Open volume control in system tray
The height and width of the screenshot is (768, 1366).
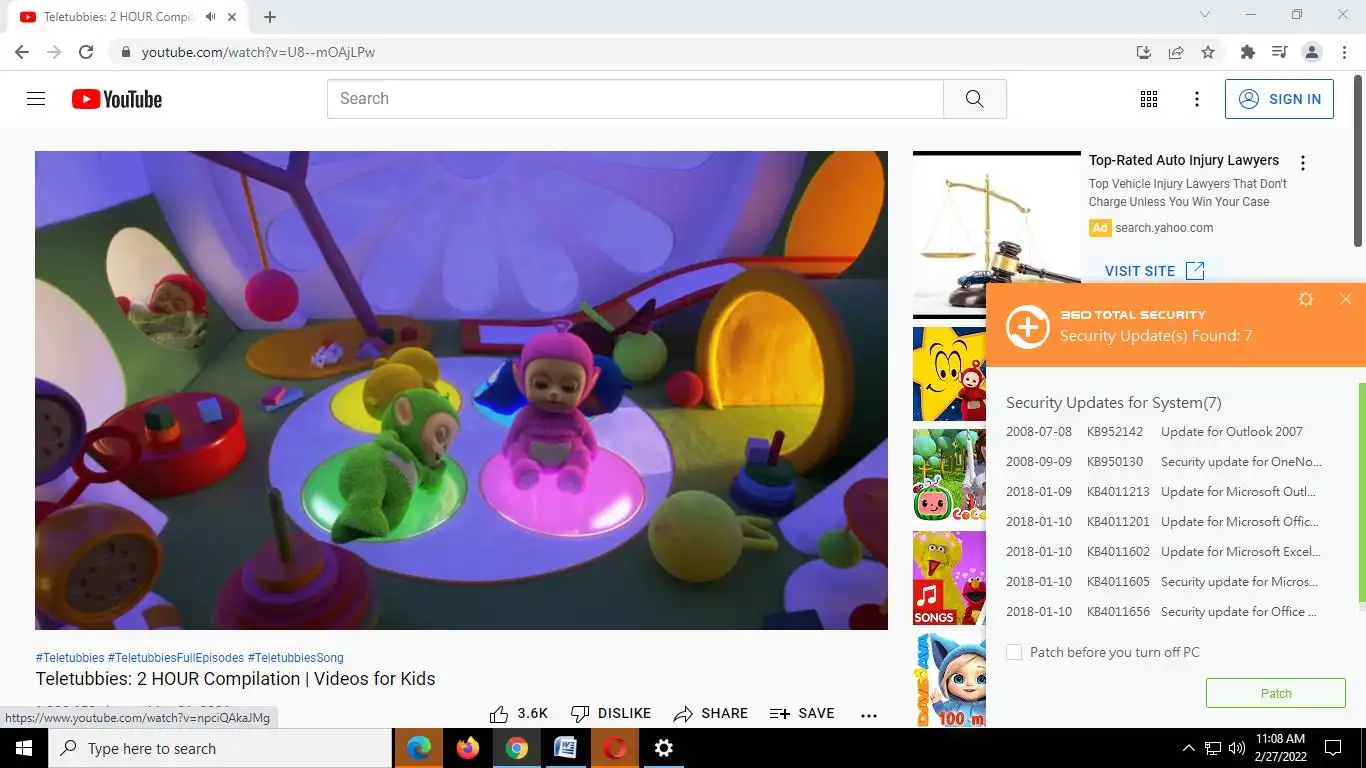pos(1237,748)
